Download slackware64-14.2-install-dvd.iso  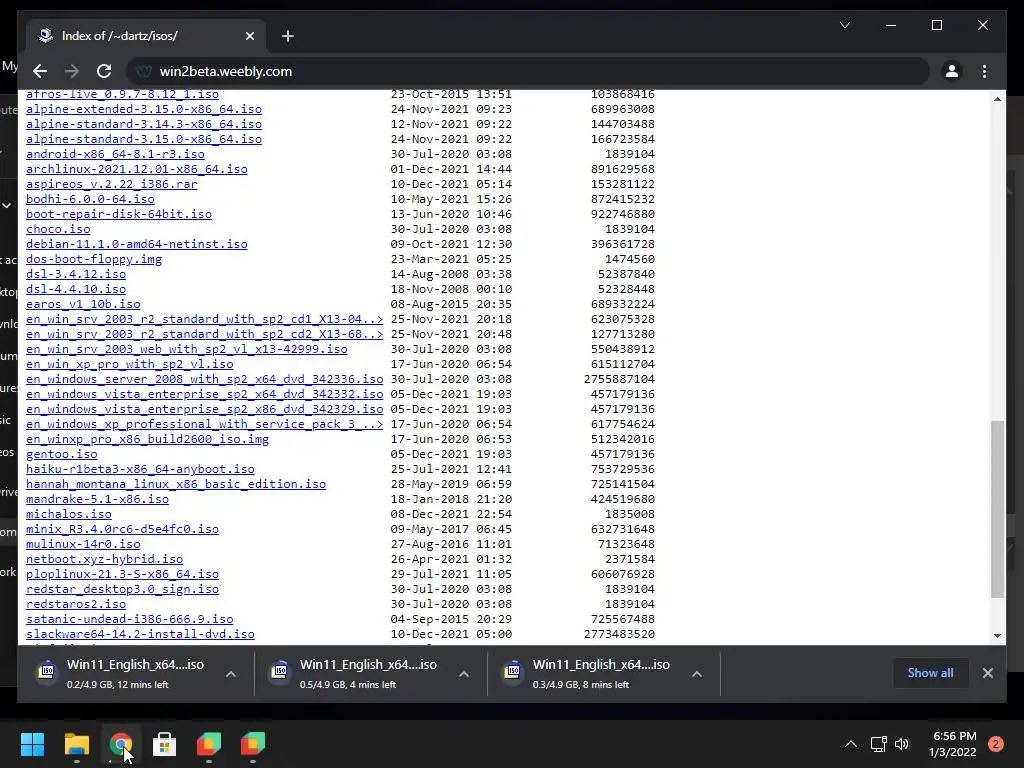(x=140, y=635)
